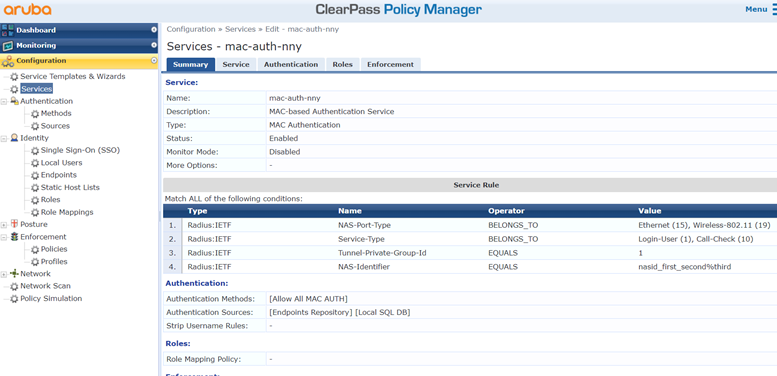Click value nasid_first_second%third
The image size is (777, 376).
(x=685, y=267)
